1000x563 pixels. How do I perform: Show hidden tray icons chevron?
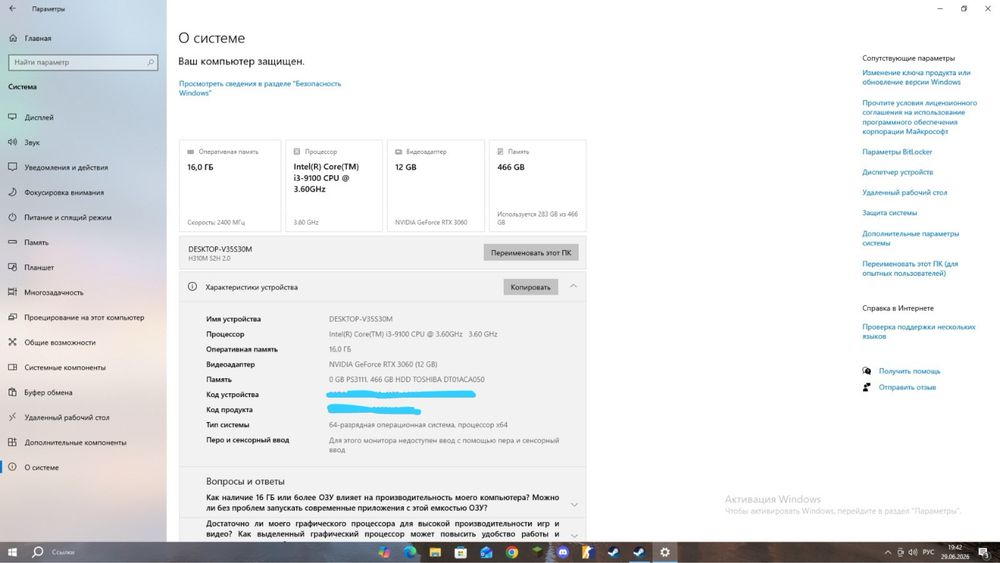(x=887, y=552)
